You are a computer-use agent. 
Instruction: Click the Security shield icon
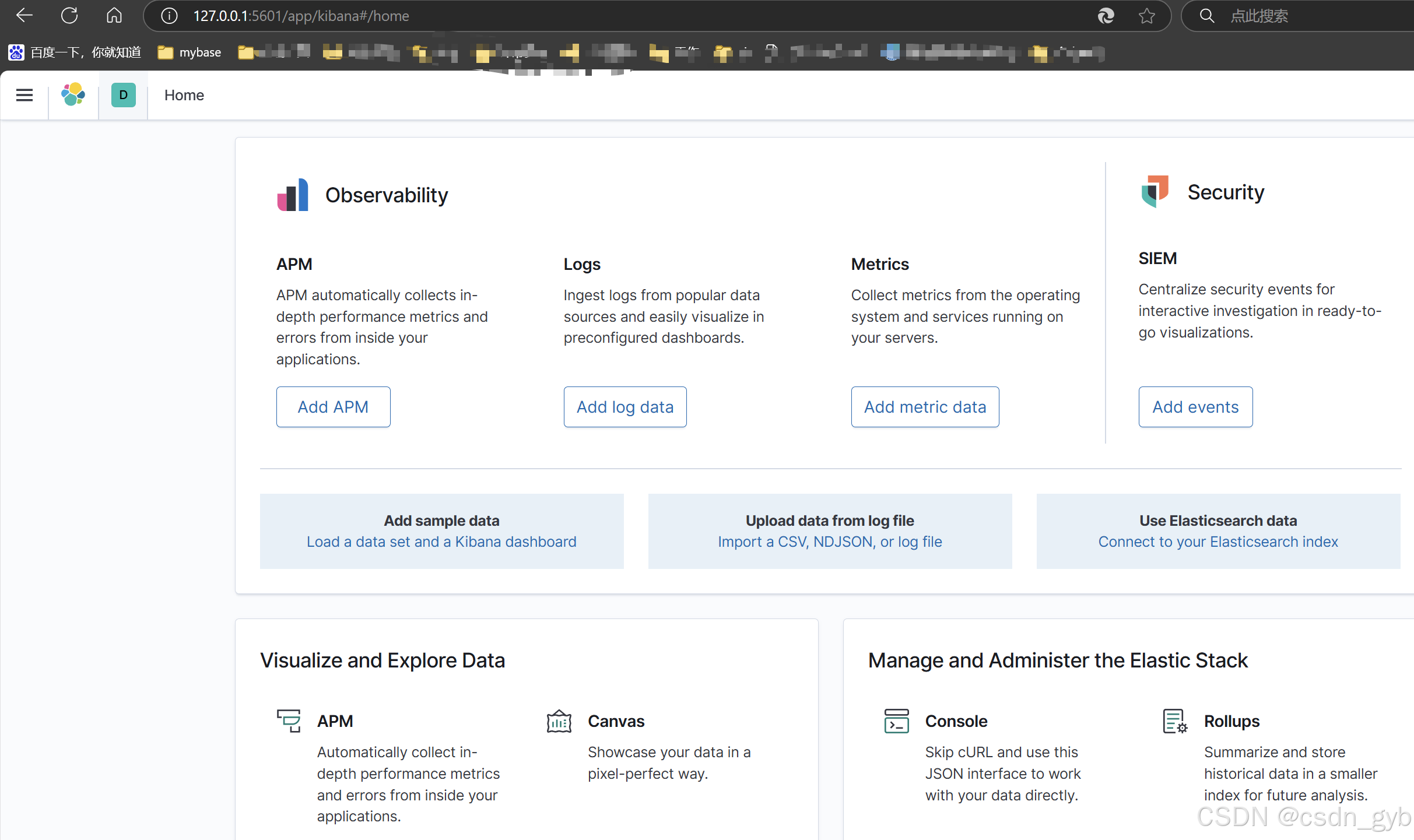[1155, 191]
